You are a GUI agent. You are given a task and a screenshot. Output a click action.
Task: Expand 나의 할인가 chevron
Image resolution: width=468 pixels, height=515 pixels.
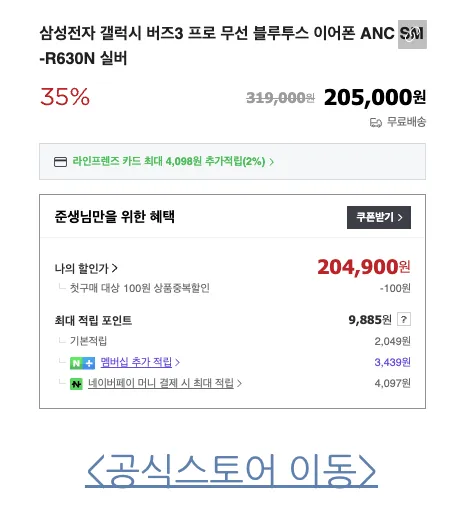coord(114,268)
